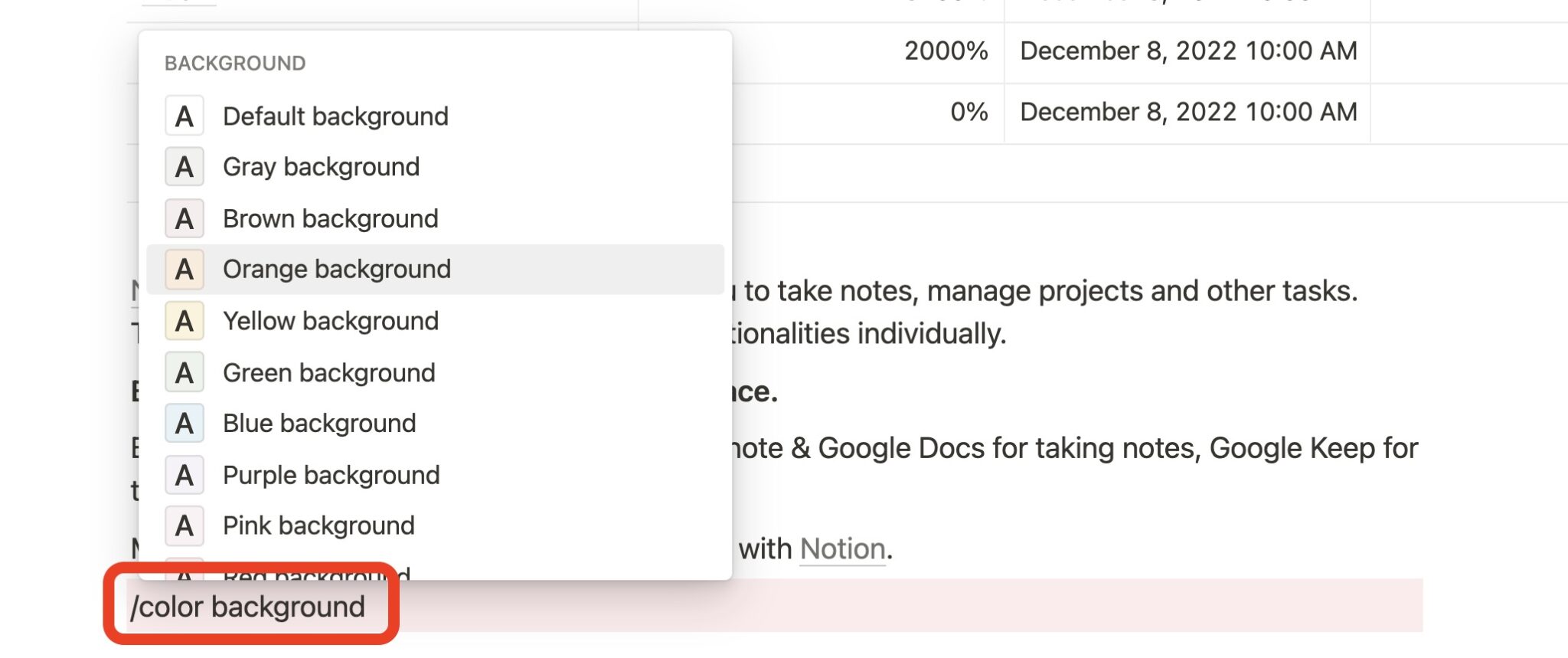Click the purple A icon beside Purple background
The height and width of the screenshot is (658, 1568).
click(x=184, y=474)
